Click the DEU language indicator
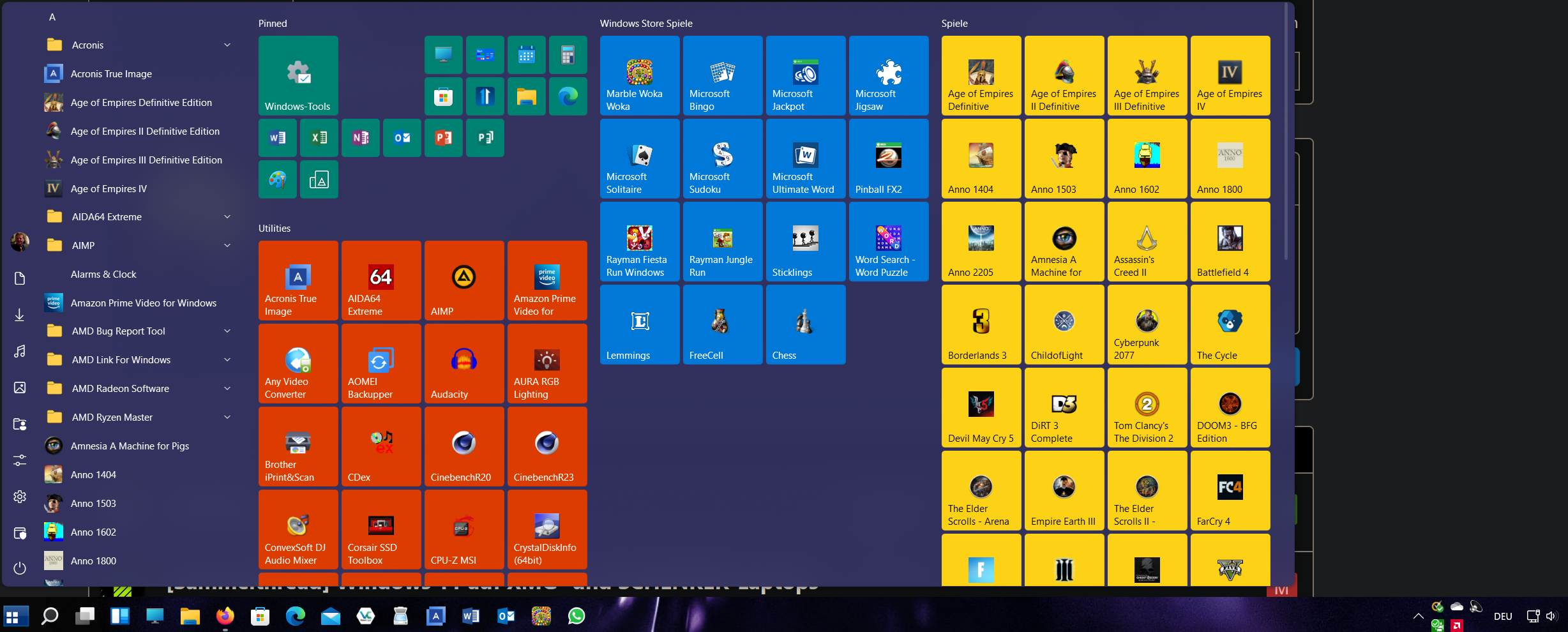 pyautogui.click(x=1503, y=616)
